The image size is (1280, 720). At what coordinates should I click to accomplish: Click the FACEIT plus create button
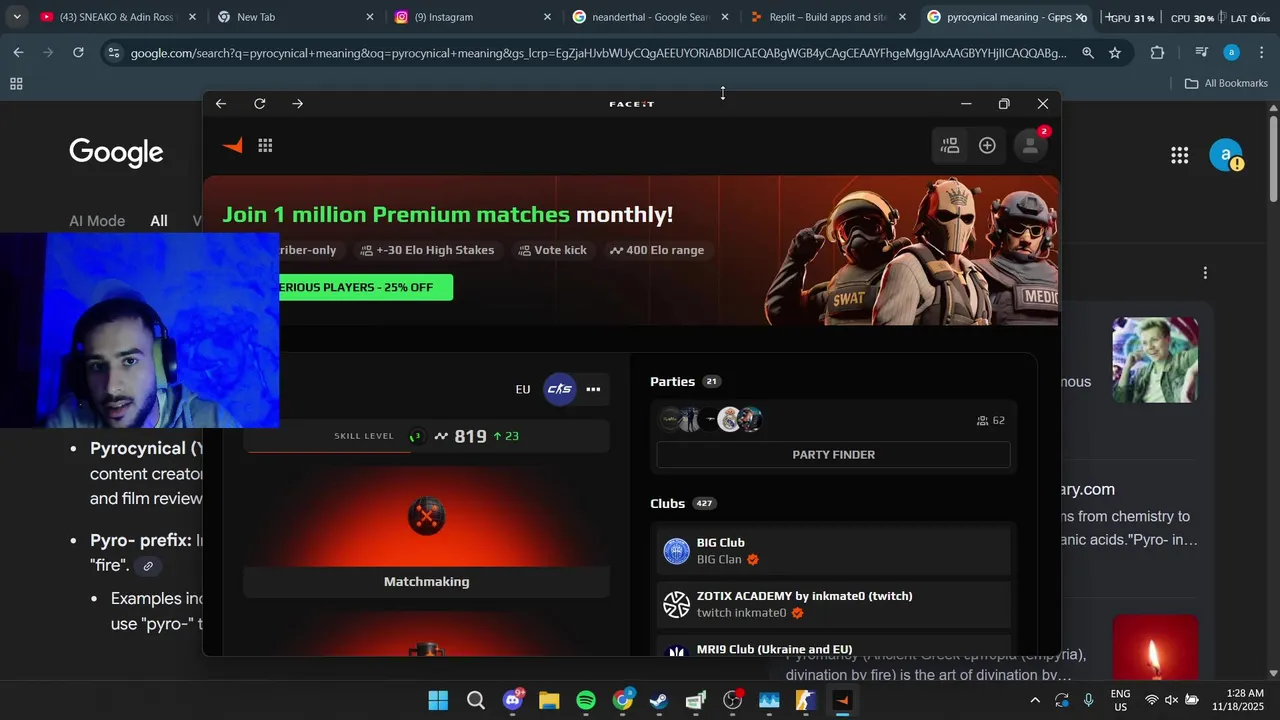(x=987, y=146)
